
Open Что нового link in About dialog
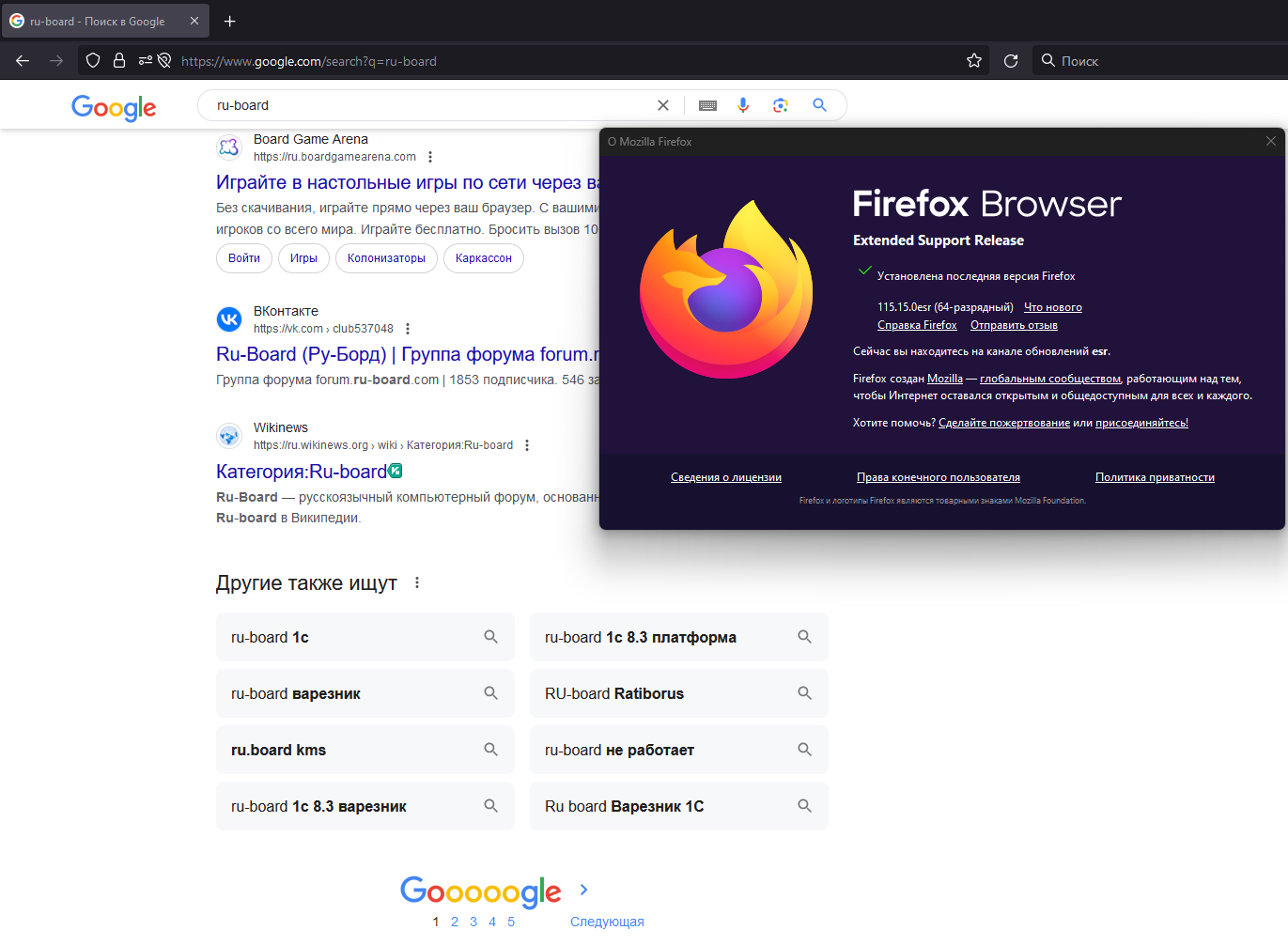click(x=1053, y=307)
